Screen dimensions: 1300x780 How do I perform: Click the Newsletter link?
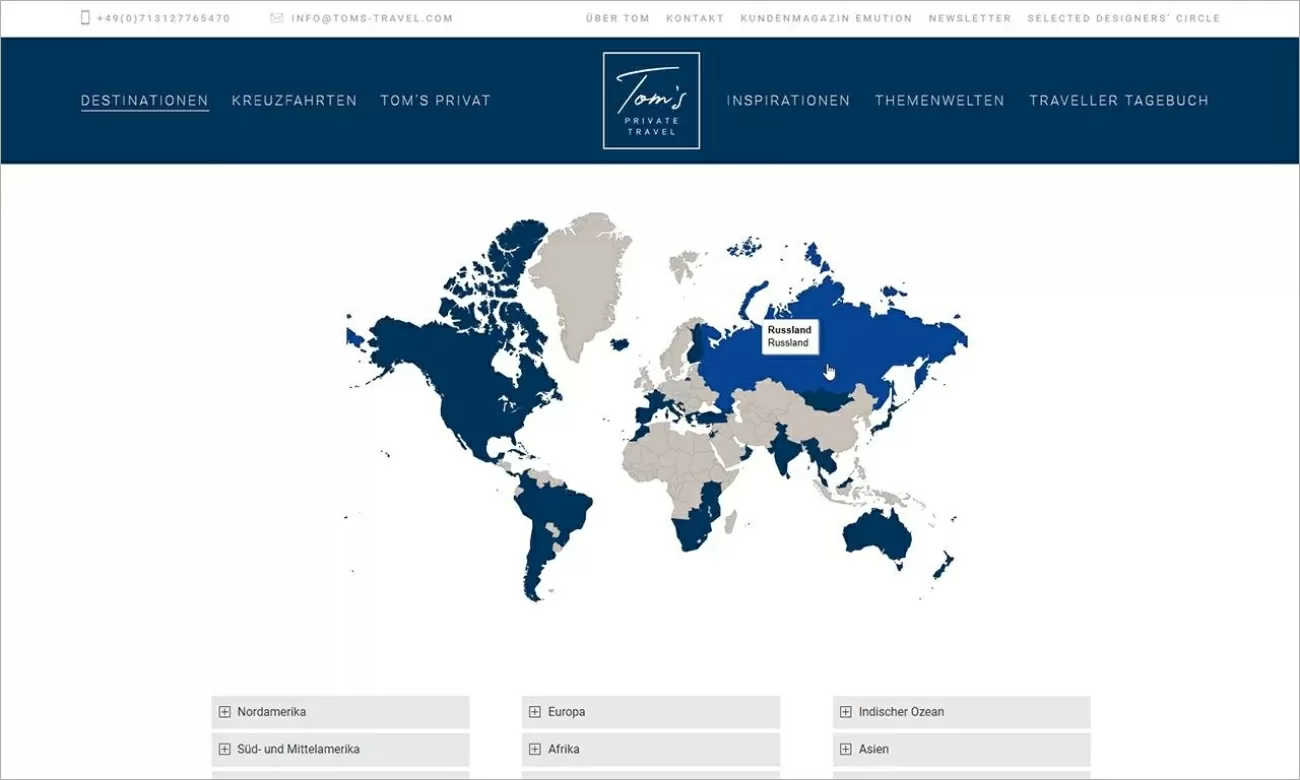pos(969,18)
